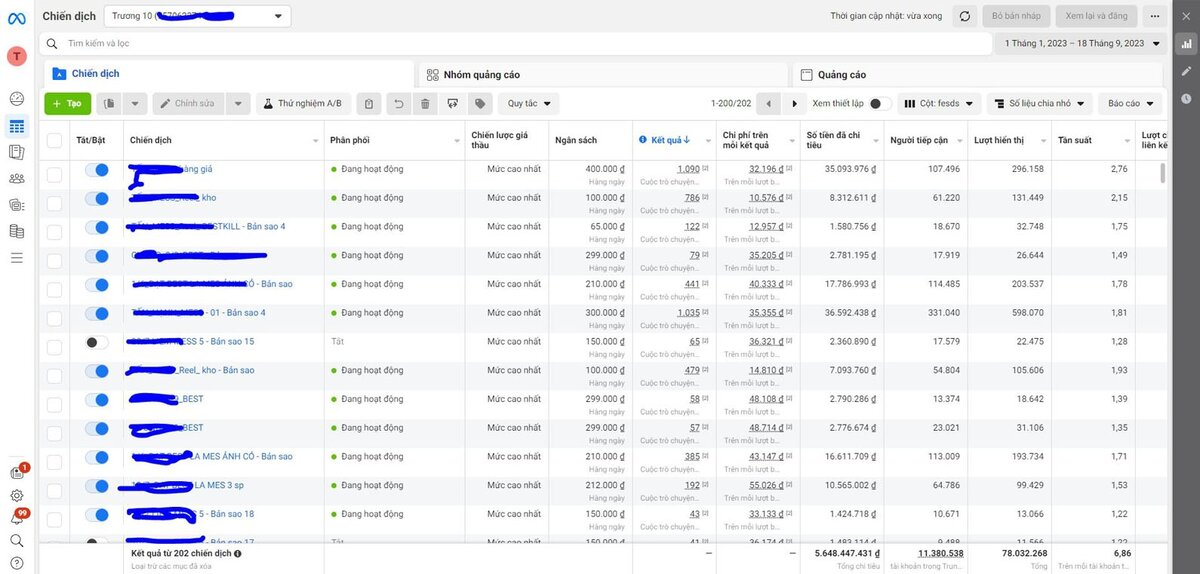Screen dimensions: 1200x574
Task: Open the 'Số liệu chia nhỏ' breakdown dropdown
Action: point(1039,103)
